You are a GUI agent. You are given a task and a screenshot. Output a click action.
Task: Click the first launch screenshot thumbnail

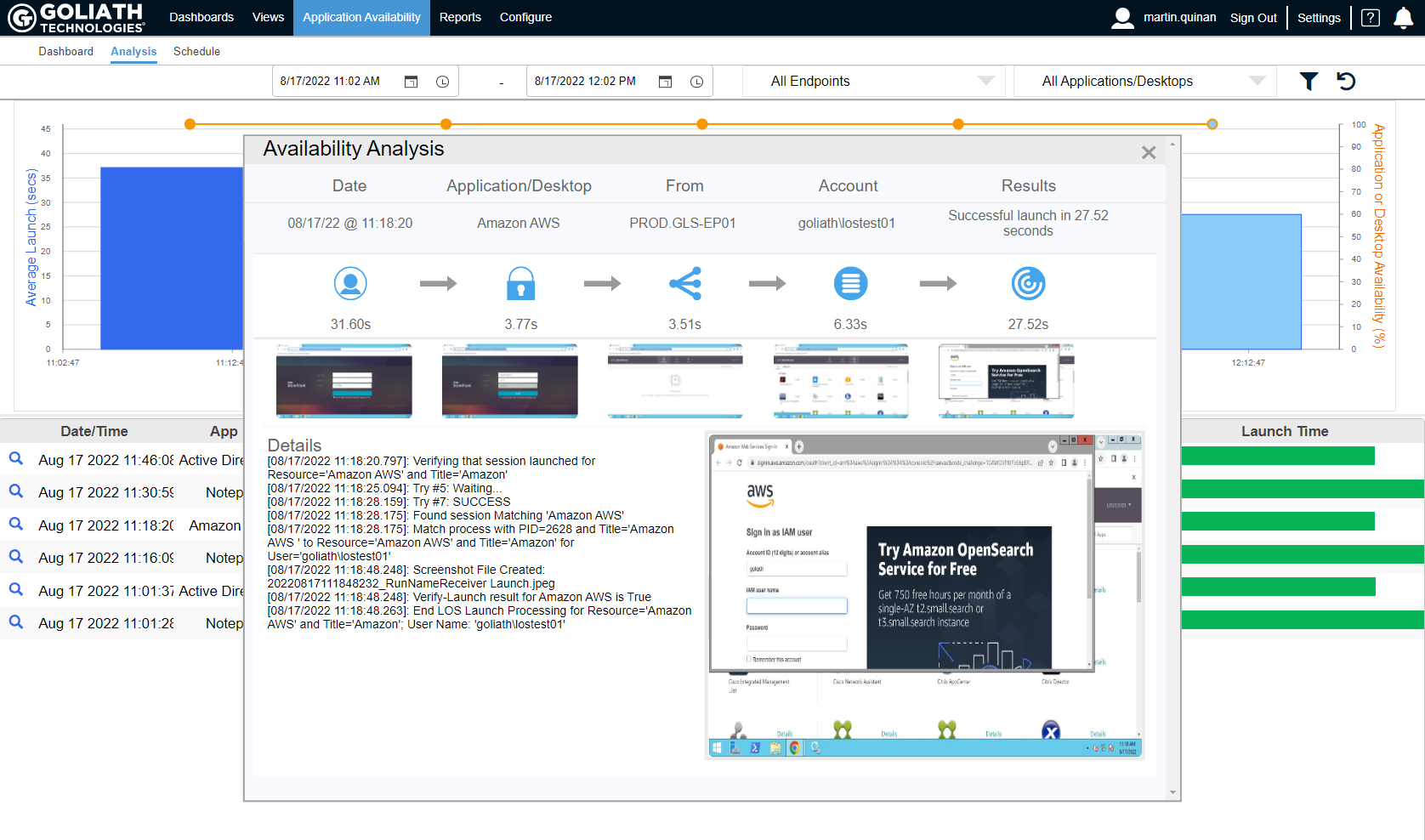pos(343,381)
